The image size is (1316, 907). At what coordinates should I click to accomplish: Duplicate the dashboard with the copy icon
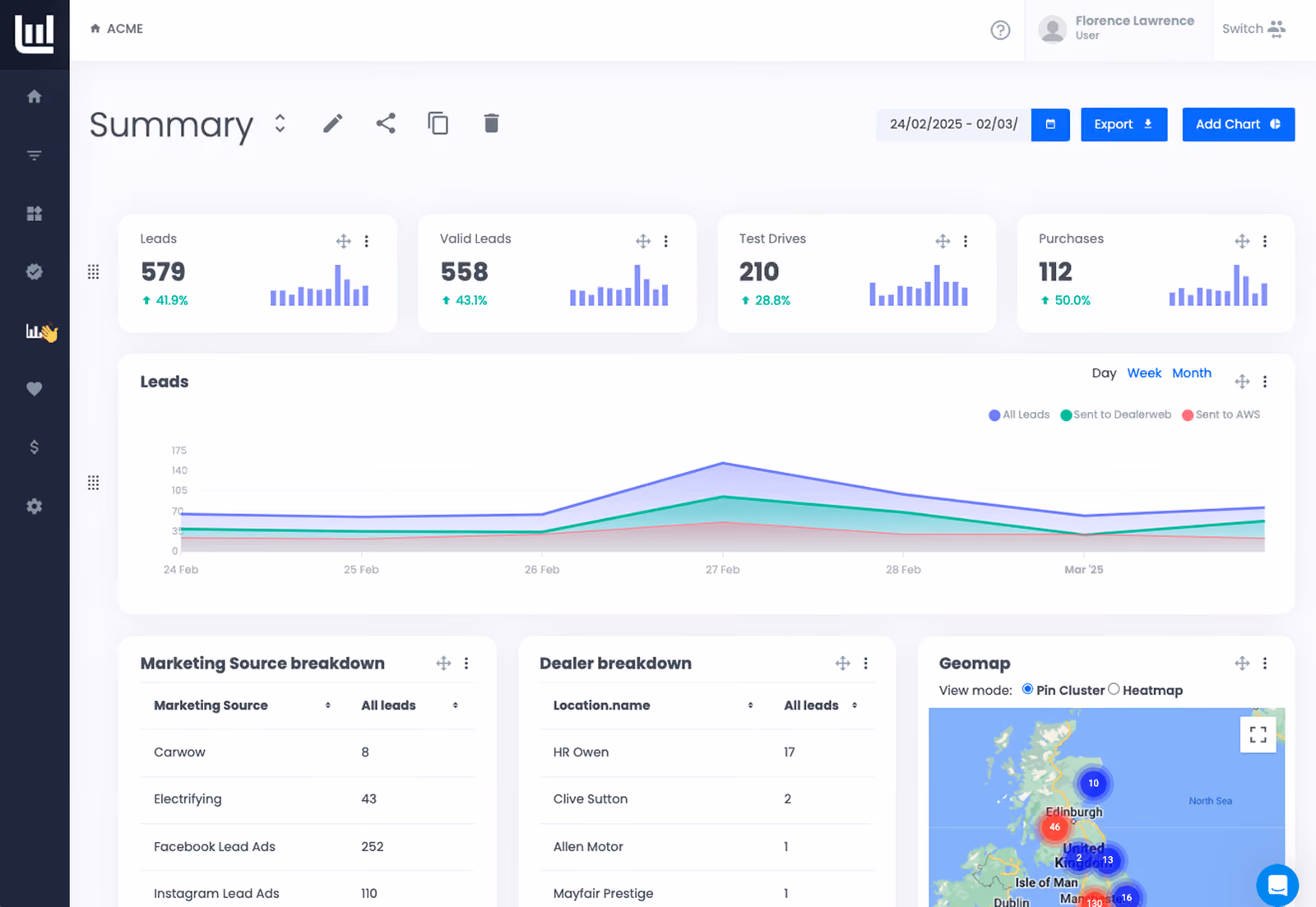438,123
